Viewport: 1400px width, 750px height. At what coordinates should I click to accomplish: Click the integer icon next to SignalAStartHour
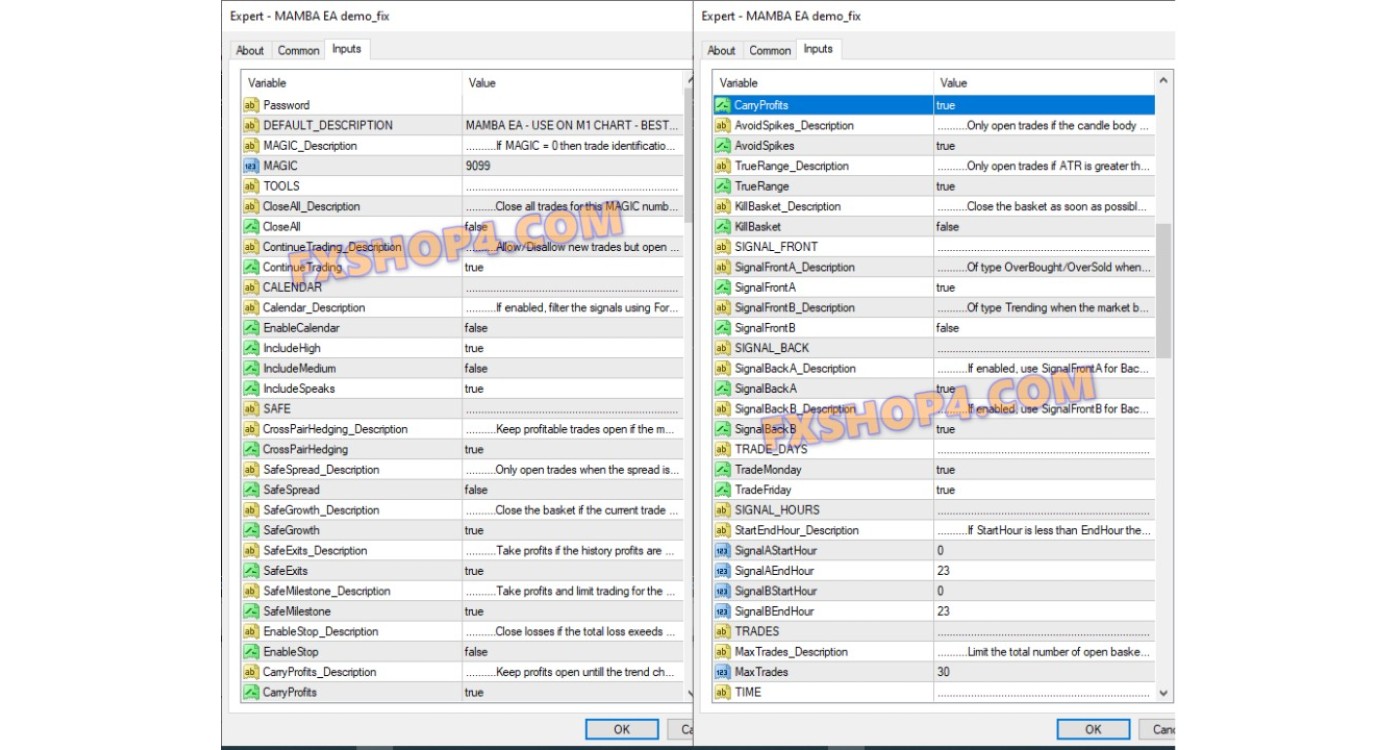tap(722, 551)
